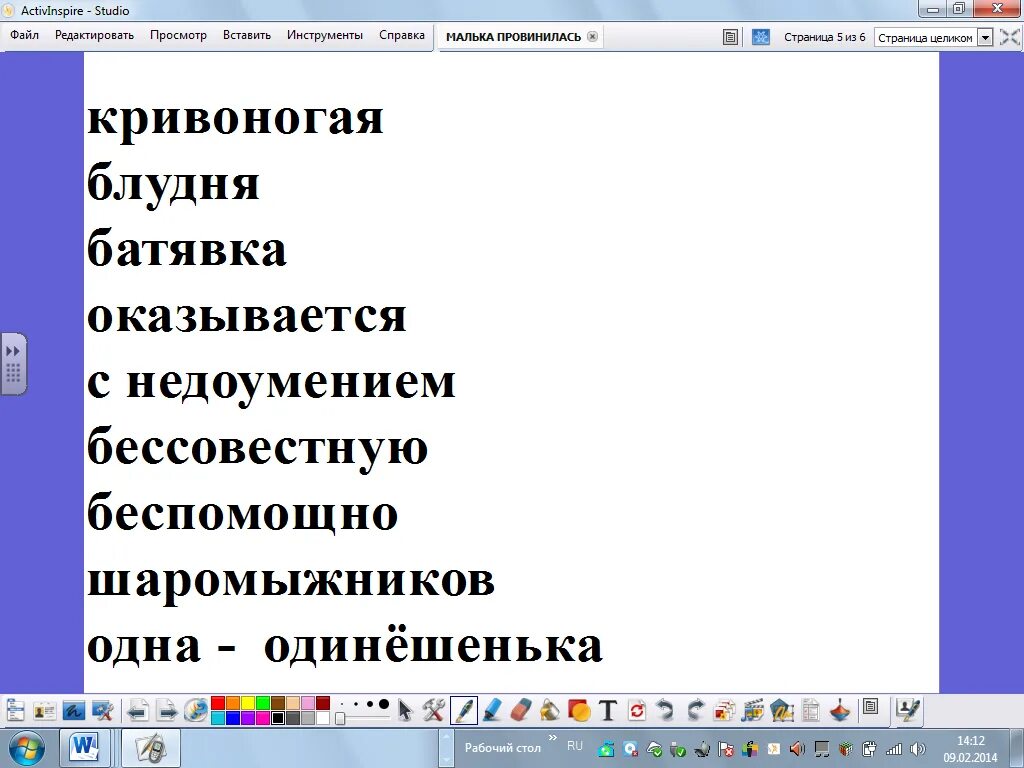Image resolution: width=1024 pixels, height=768 pixels.
Task: Pick the white color swatch
Action: [x=323, y=718]
